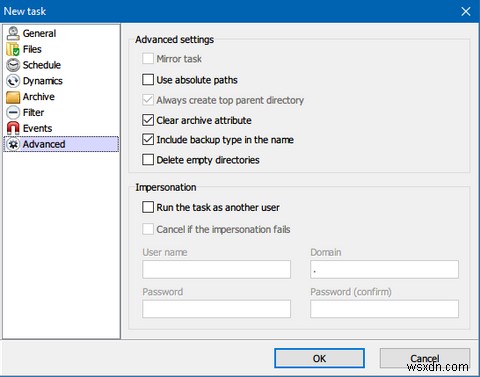Open Dynamics label
Viewport: 480px width, 377px height.
[43, 81]
